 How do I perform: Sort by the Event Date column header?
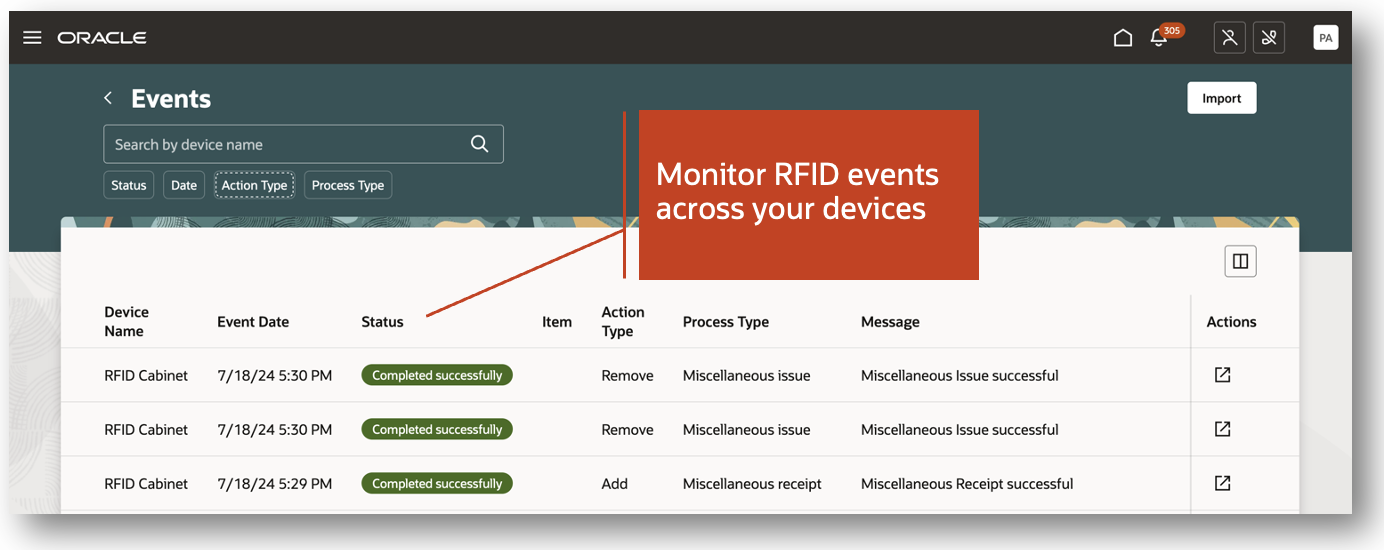click(x=253, y=322)
